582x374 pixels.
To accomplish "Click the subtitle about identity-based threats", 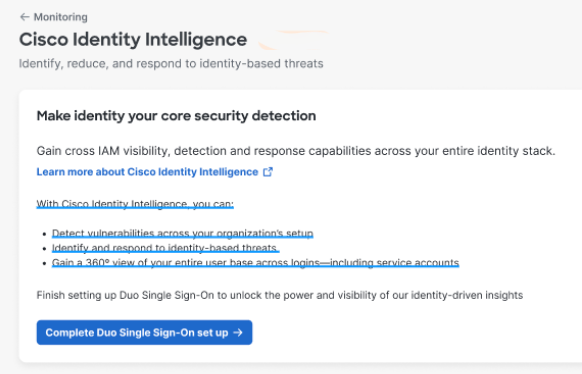I will [171, 64].
